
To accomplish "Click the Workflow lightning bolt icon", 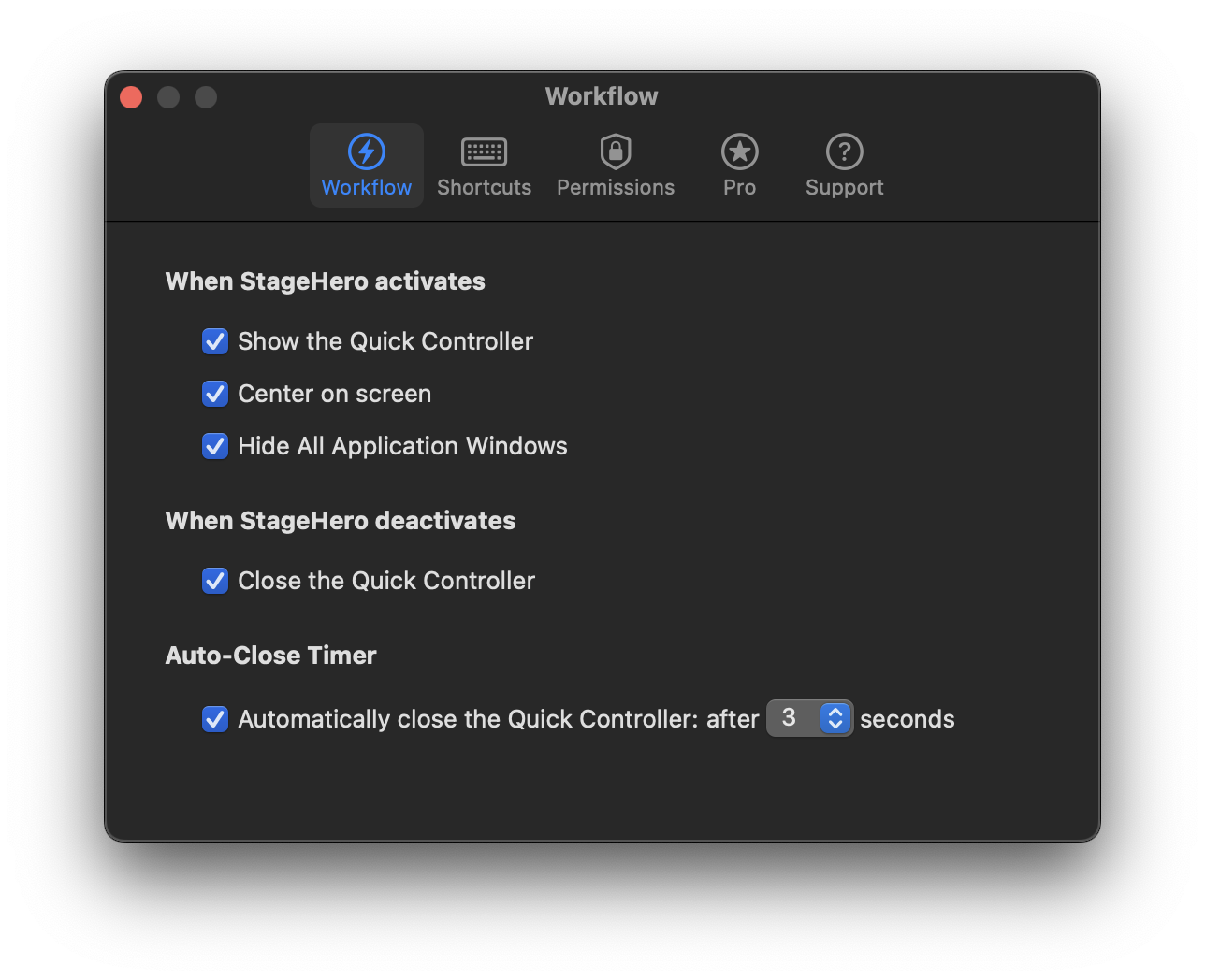I will click(x=366, y=151).
